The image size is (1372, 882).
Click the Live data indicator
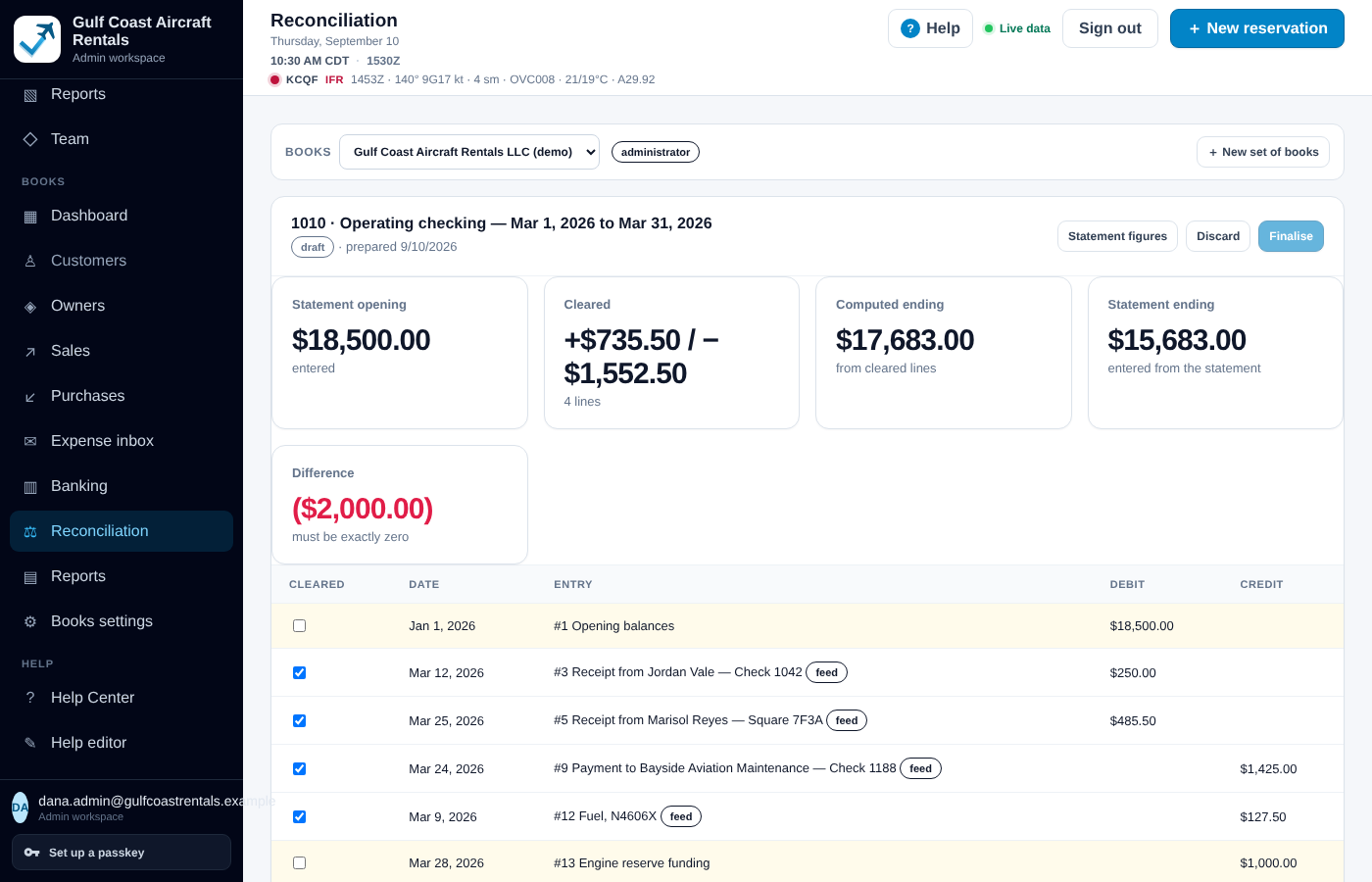[x=1017, y=28]
